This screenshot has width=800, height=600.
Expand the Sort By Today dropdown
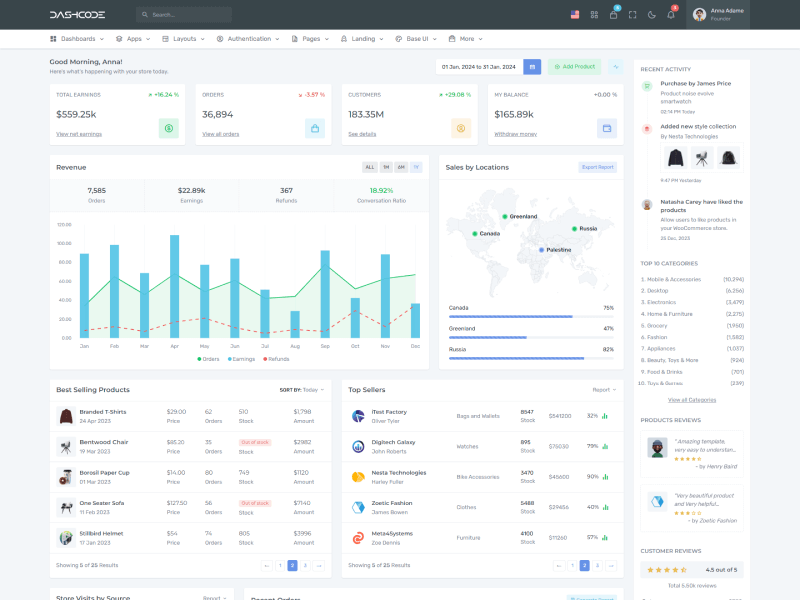(301, 390)
